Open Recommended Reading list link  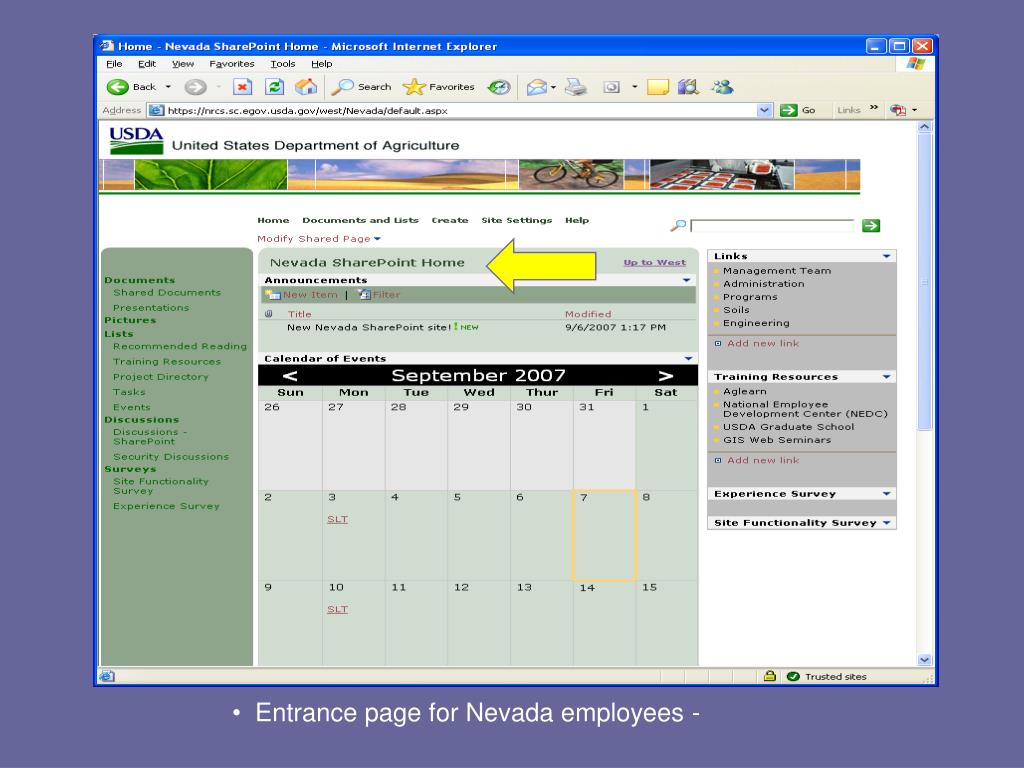[180, 346]
